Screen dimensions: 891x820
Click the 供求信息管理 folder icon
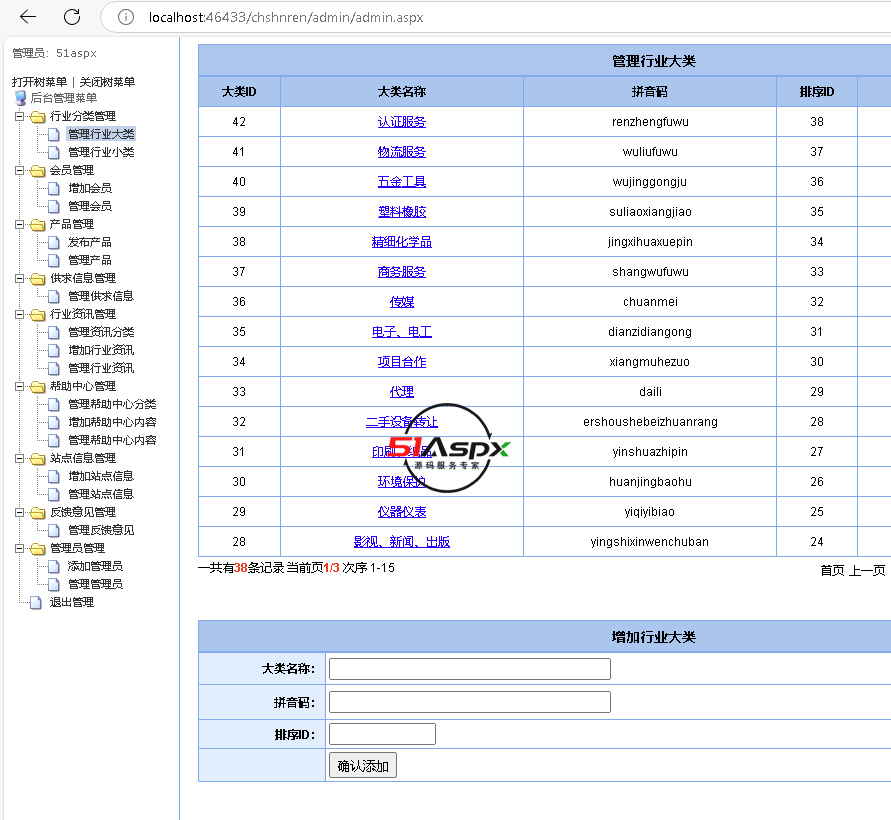tap(38, 278)
